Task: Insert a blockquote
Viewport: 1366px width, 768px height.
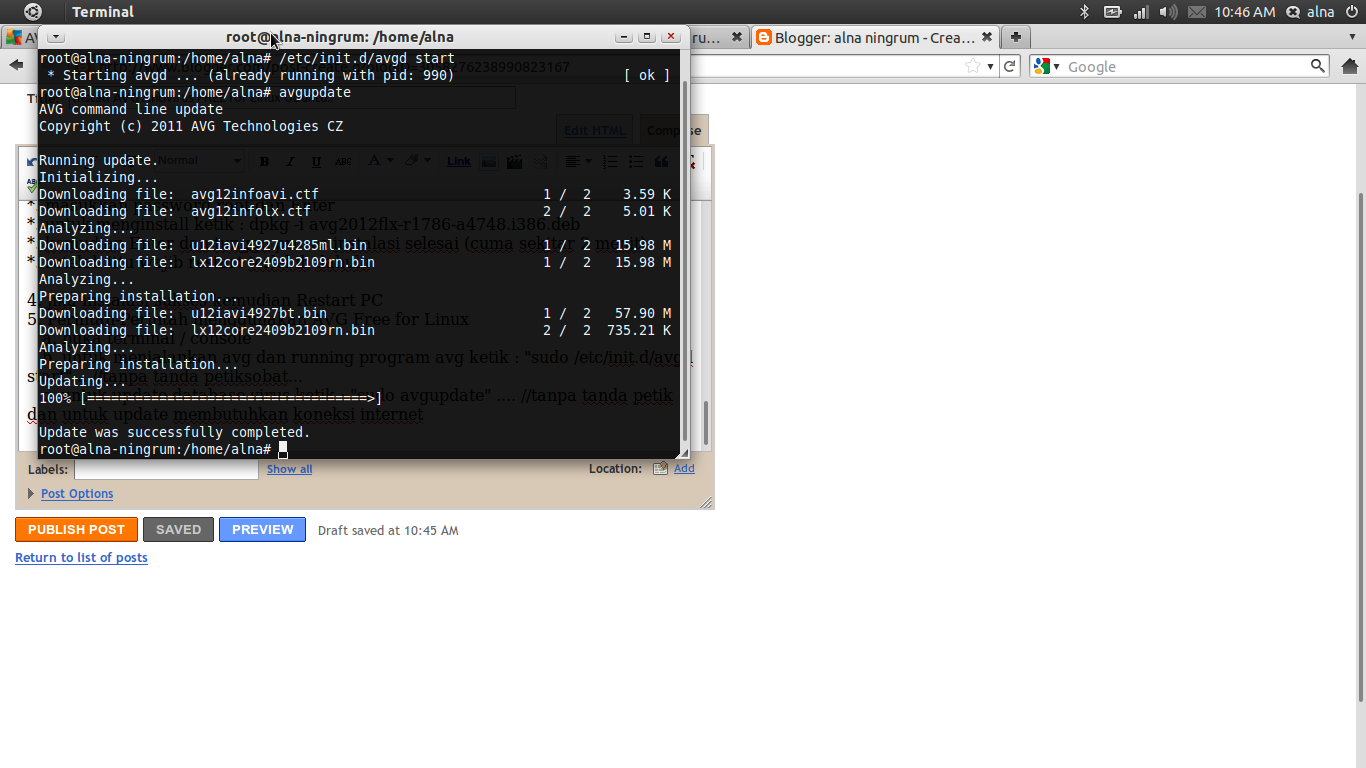Action: 663,161
